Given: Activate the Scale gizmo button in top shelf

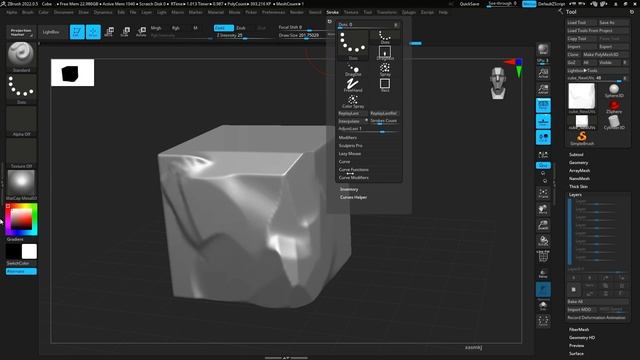Looking at the screenshot, I should pos(125,32).
